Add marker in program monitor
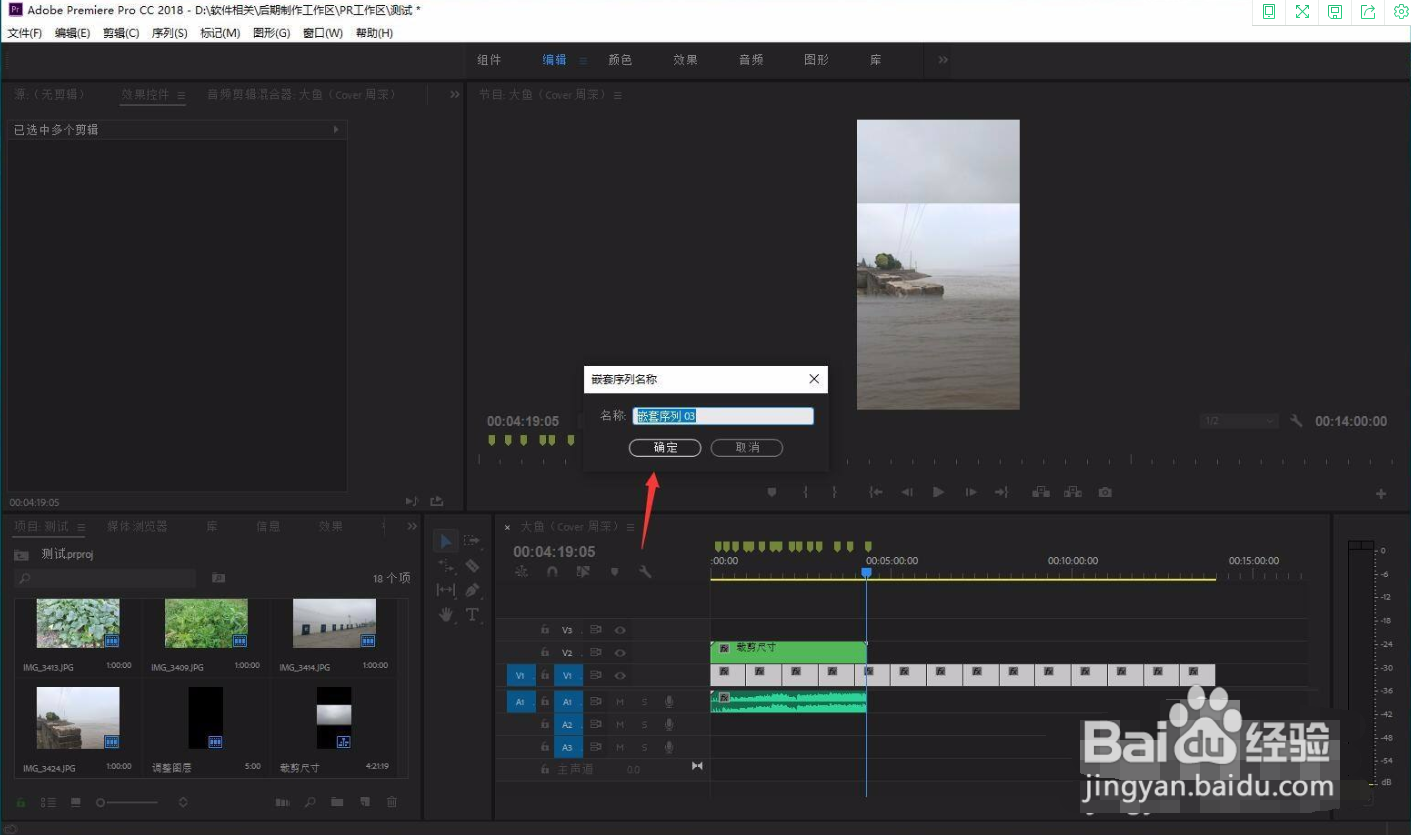 pyautogui.click(x=772, y=492)
